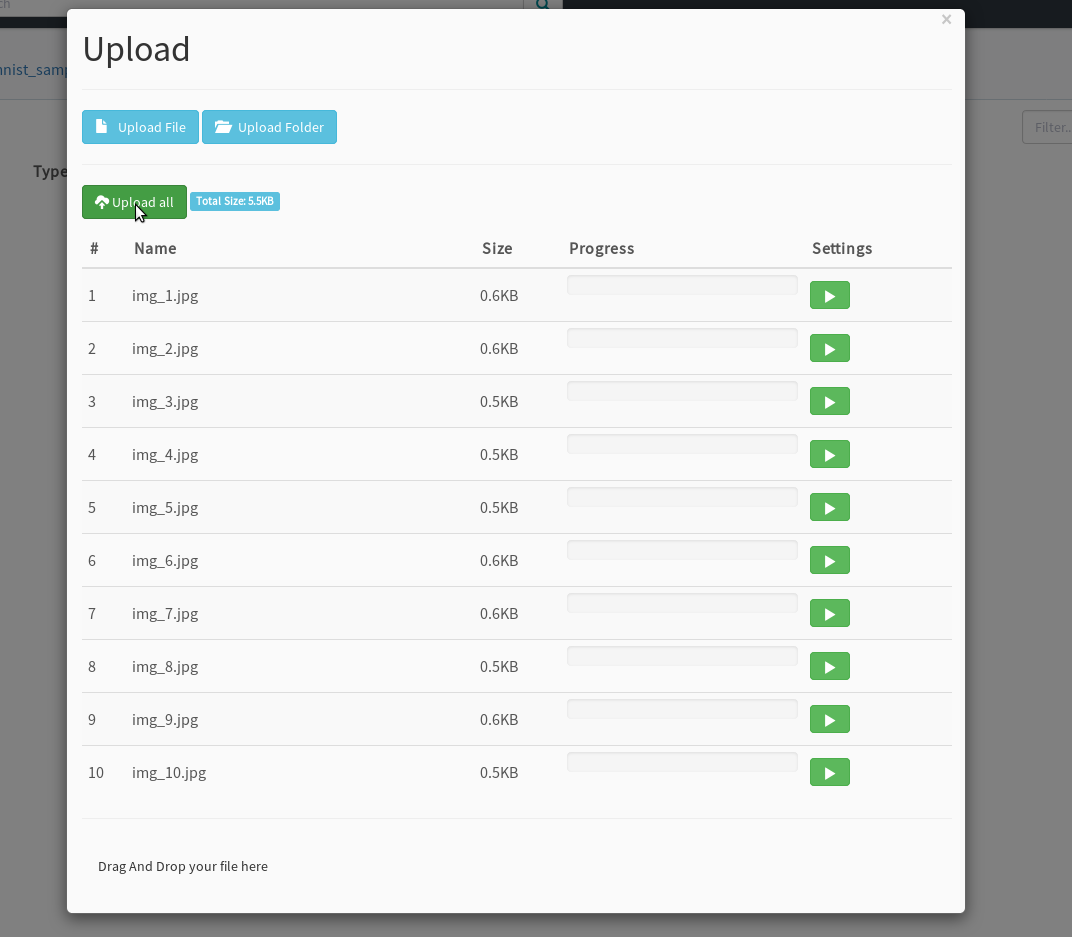1072x937 pixels.
Task: Start upload for img_4.jpg
Action: (x=829, y=455)
